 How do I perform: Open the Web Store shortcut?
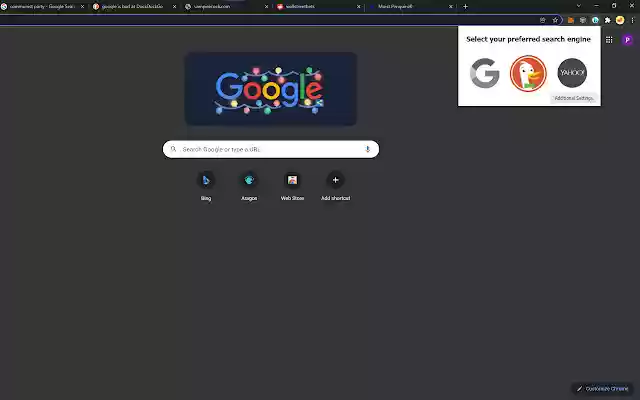(292, 186)
